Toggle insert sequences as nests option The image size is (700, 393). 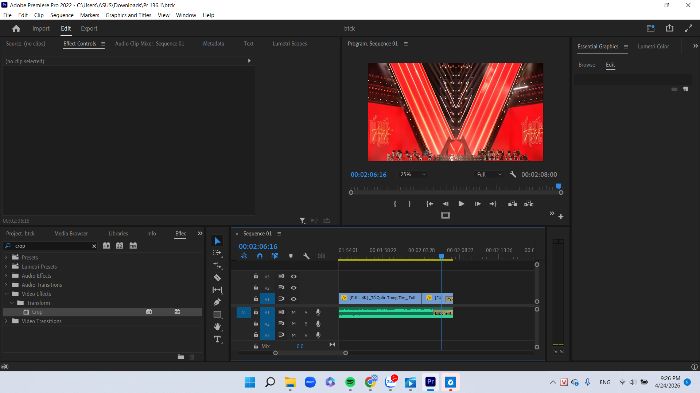pyautogui.click(x=244, y=256)
